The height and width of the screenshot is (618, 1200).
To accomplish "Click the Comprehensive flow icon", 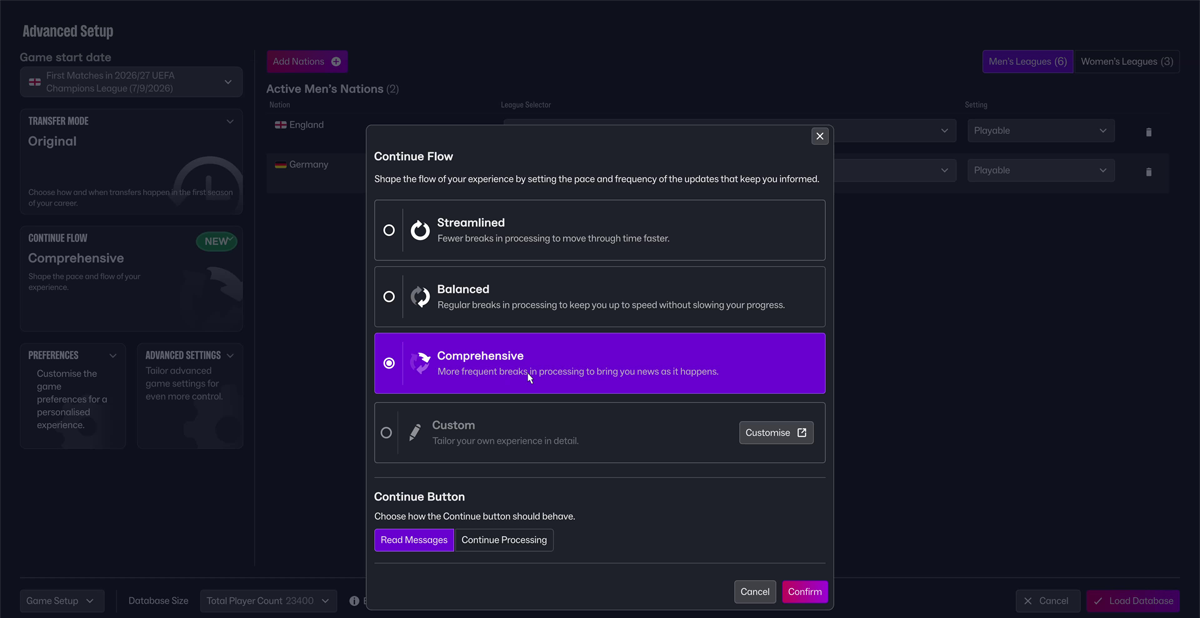I will (x=420, y=363).
